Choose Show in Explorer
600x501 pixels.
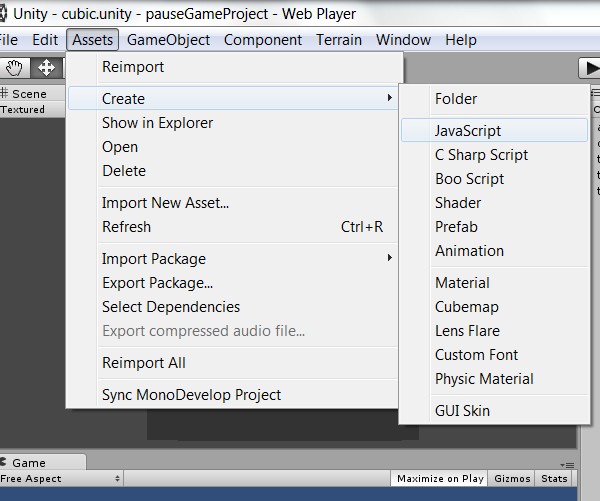point(233,123)
